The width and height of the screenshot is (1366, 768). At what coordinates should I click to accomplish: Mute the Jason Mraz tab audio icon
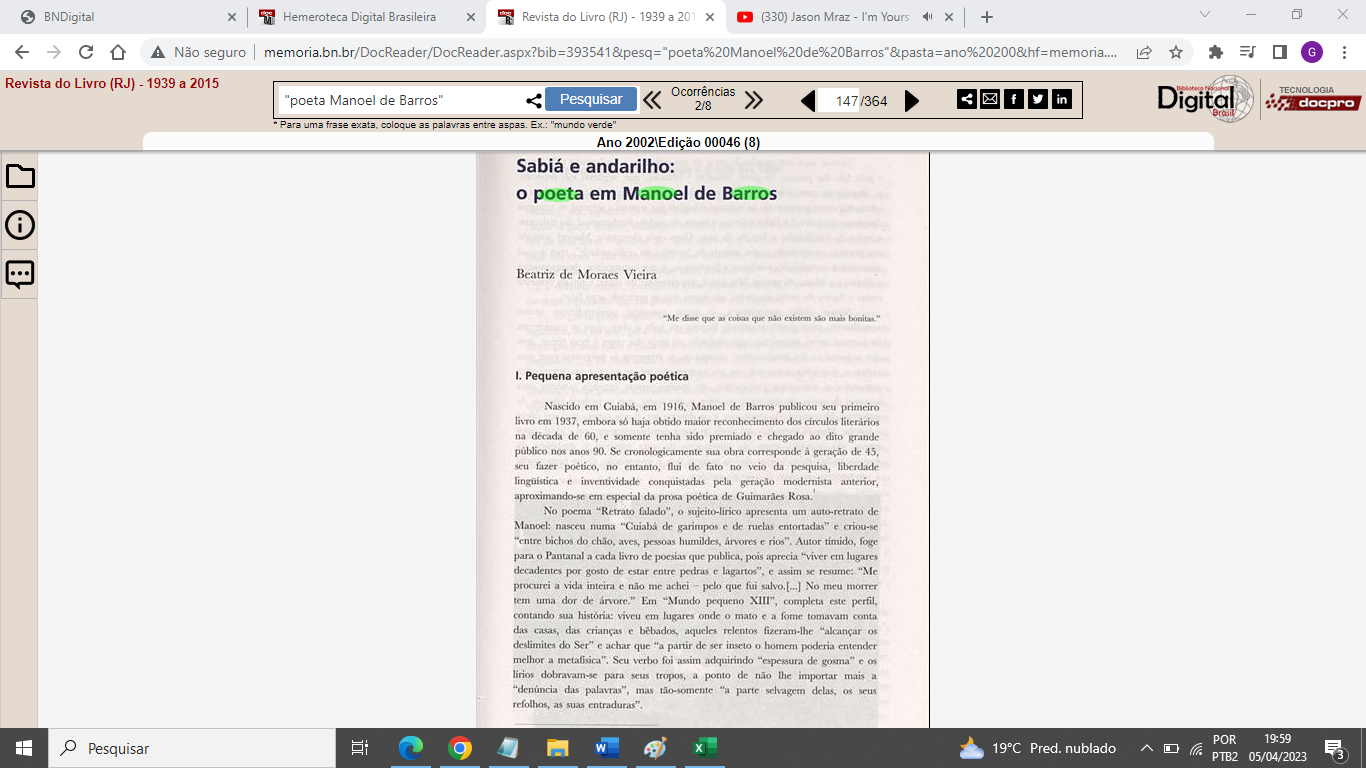coord(928,17)
